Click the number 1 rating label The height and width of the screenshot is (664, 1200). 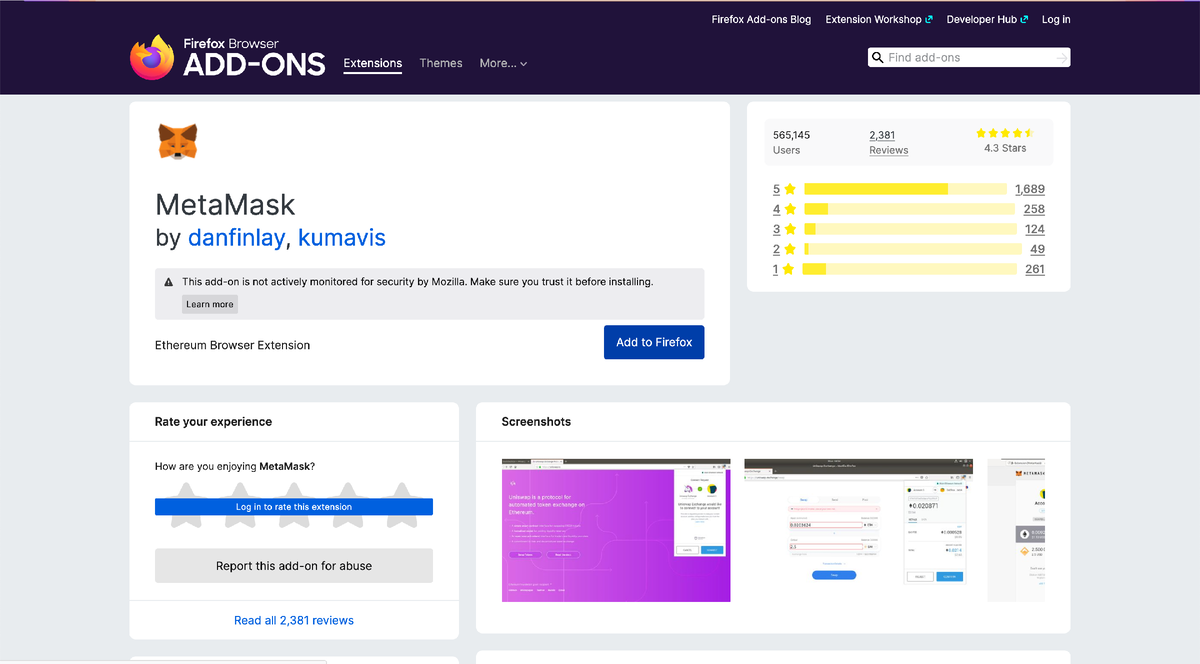coord(776,269)
